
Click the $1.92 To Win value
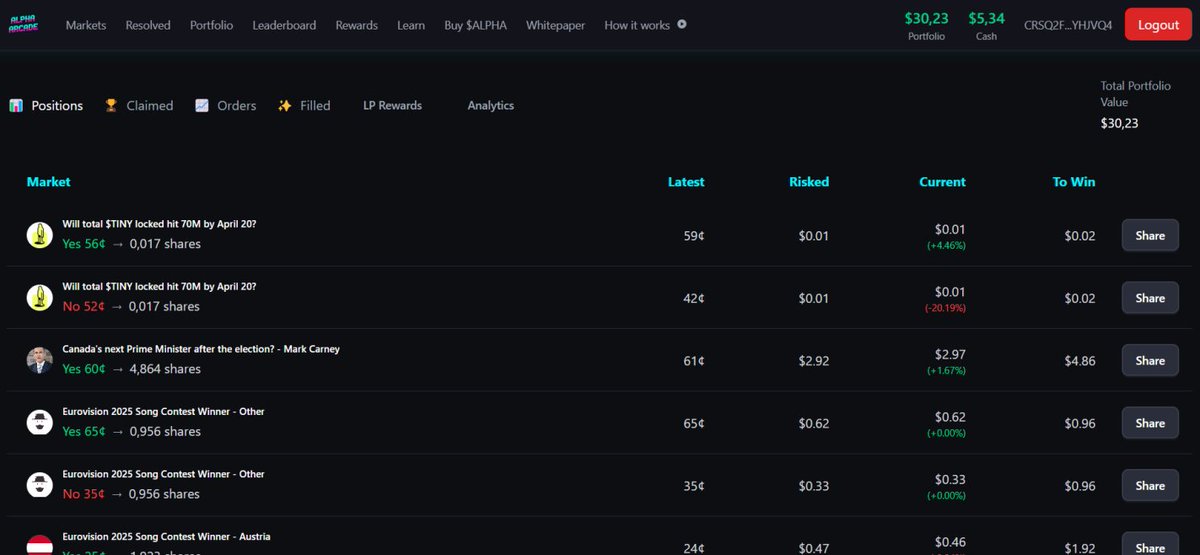tap(1080, 548)
